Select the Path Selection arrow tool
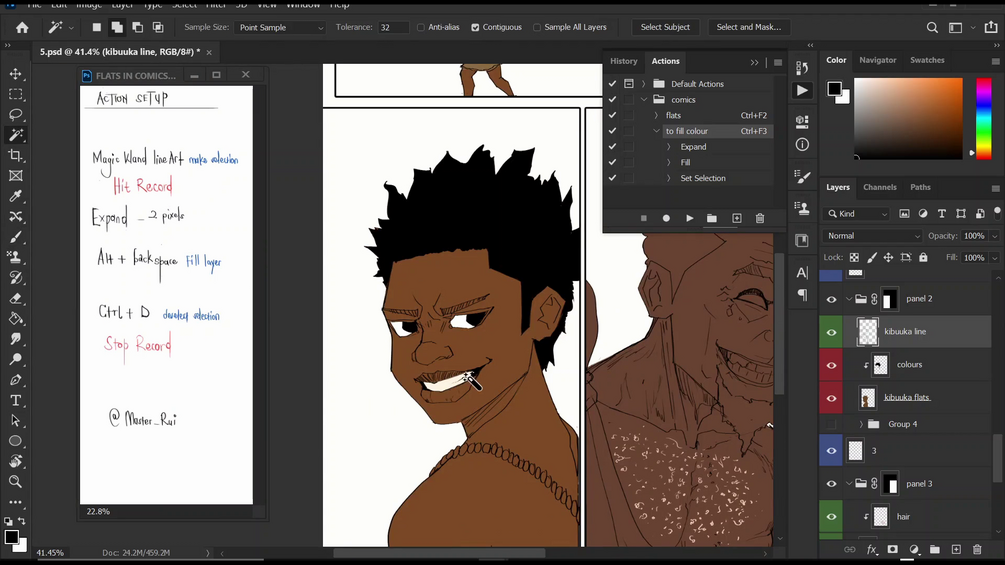Viewport: 1005px width, 565px height. click(x=15, y=421)
